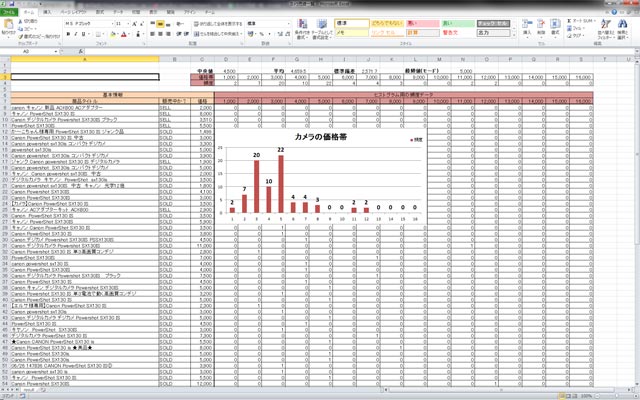Decrease font size with small A
The height and width of the screenshot is (400, 640).
tap(142, 24)
